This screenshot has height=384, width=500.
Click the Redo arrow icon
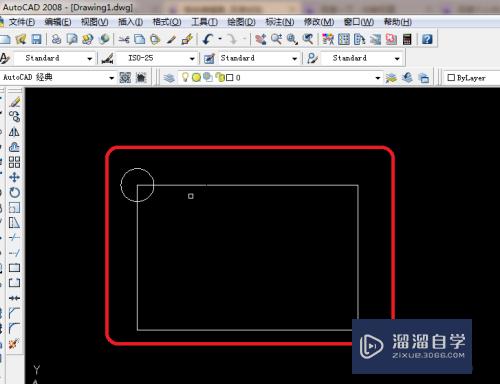tap(232, 39)
